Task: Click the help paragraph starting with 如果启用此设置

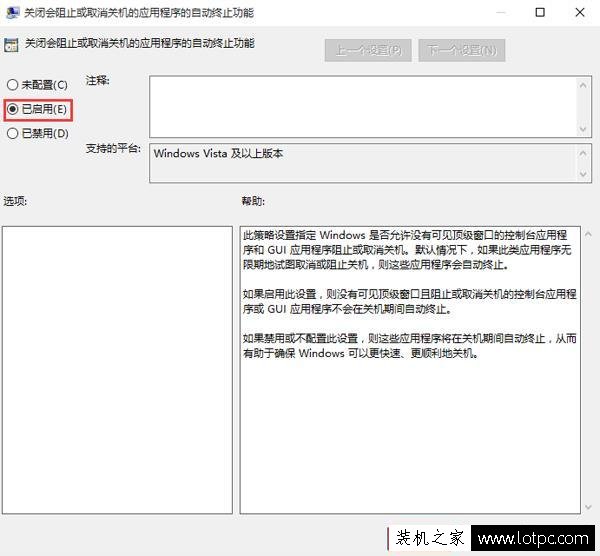Action: (409, 301)
